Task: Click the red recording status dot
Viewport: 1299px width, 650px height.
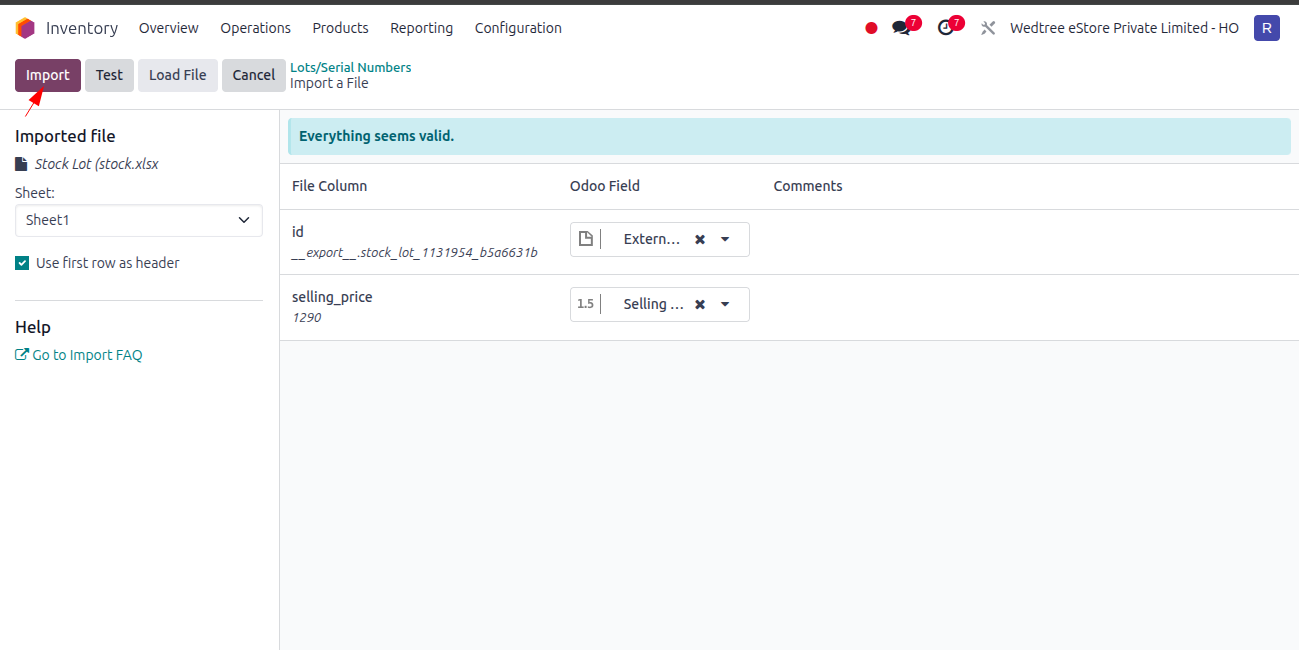Action: (x=871, y=28)
